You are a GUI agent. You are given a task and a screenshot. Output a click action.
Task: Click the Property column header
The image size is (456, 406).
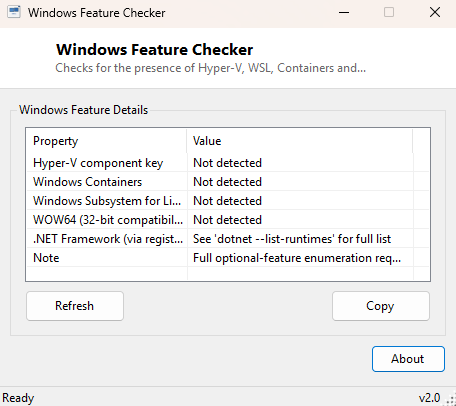pyautogui.click(x=107, y=141)
